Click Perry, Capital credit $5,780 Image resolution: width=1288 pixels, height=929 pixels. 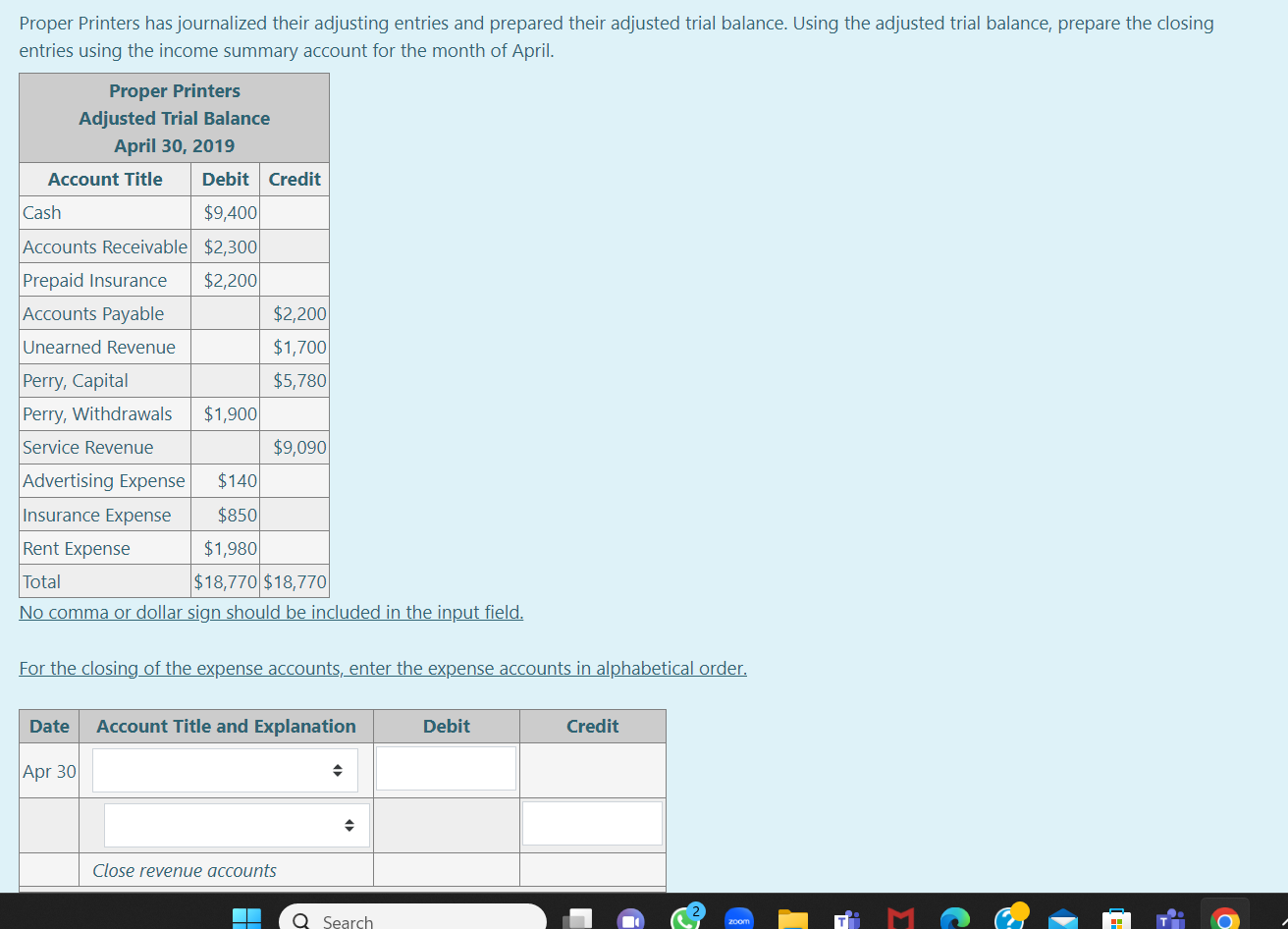299,380
